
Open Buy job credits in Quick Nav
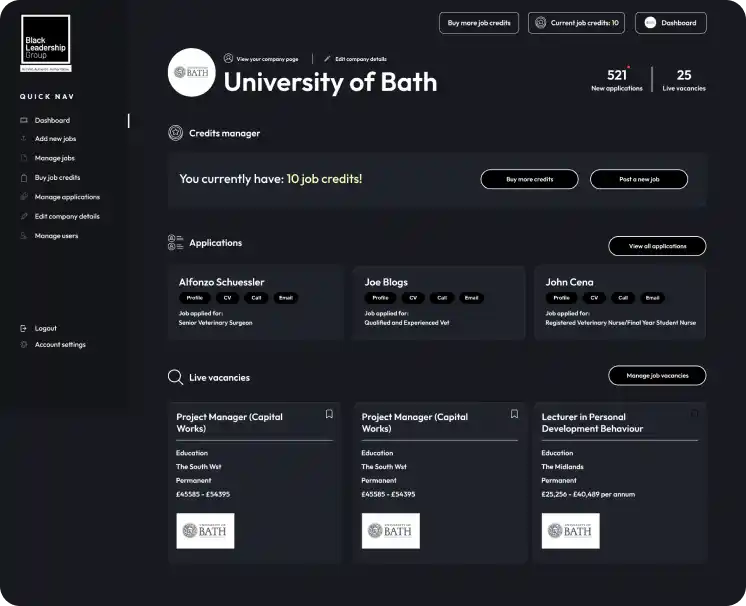58,177
